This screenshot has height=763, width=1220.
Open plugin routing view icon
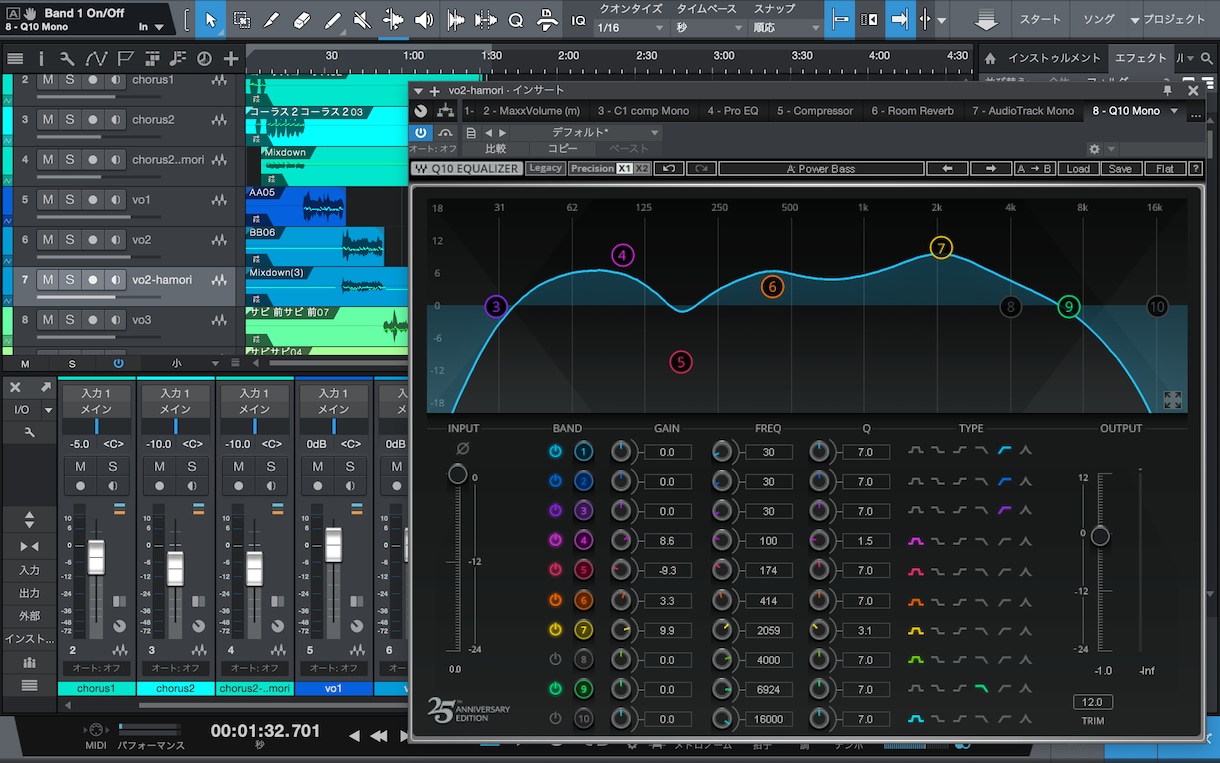tap(445, 111)
